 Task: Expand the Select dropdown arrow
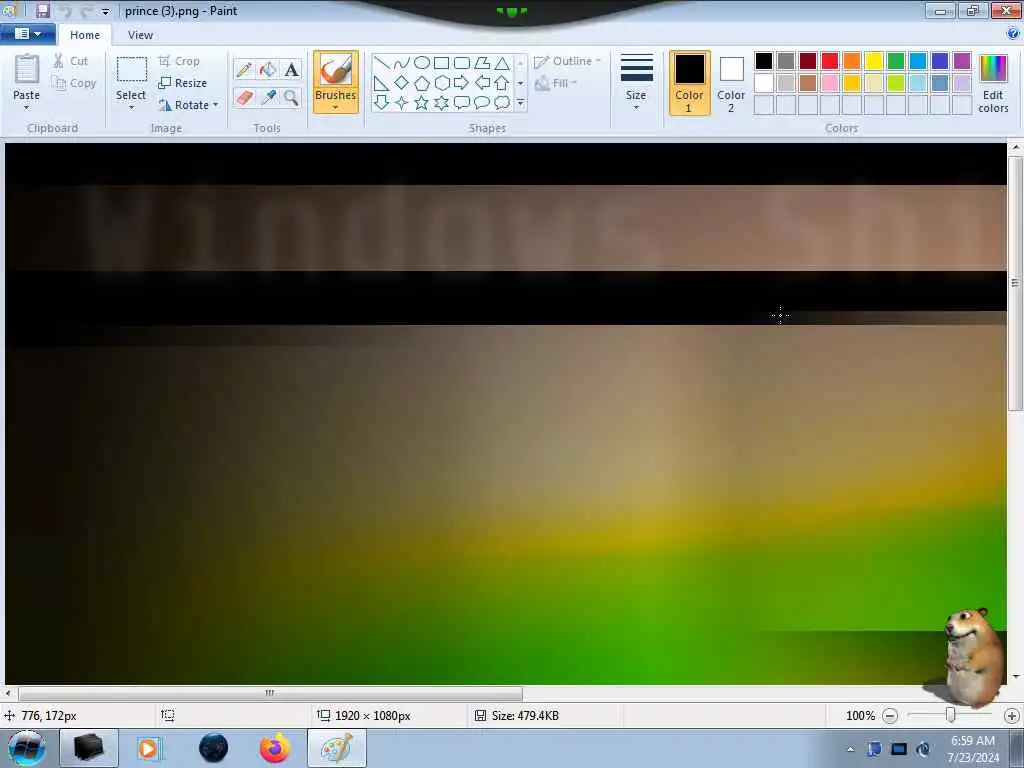(x=131, y=108)
